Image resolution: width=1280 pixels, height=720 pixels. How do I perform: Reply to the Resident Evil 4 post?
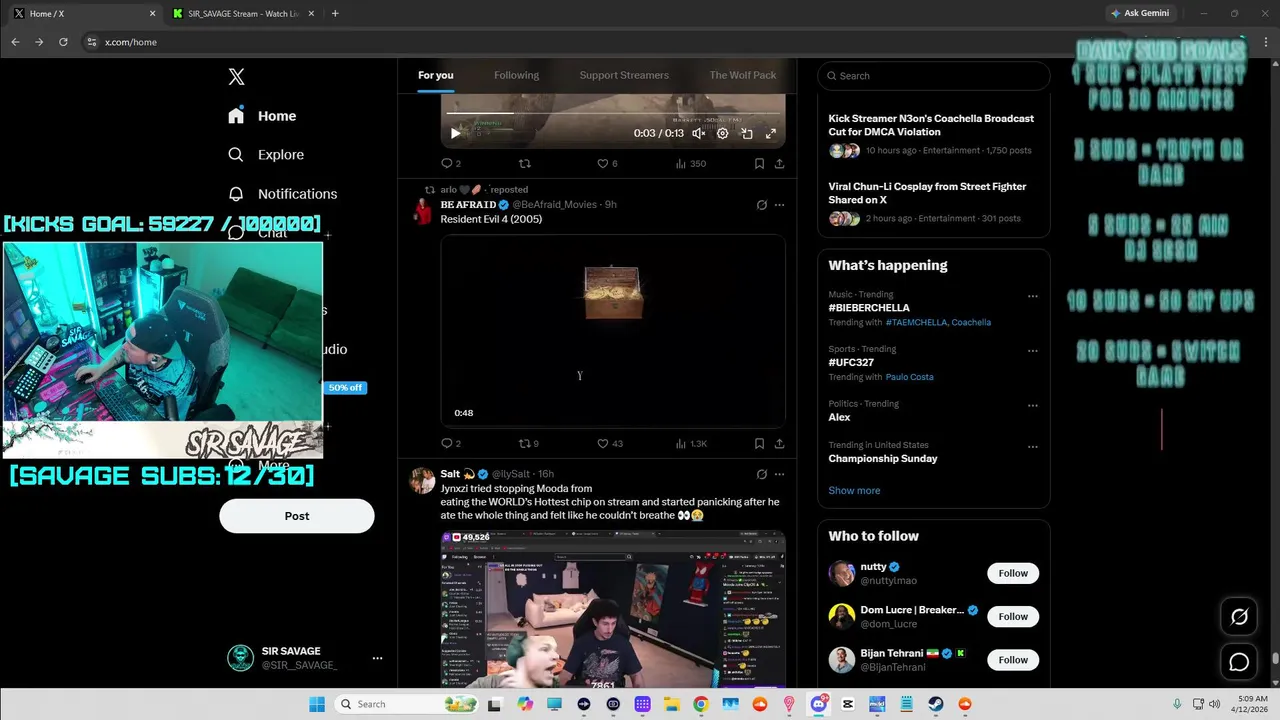[451, 443]
